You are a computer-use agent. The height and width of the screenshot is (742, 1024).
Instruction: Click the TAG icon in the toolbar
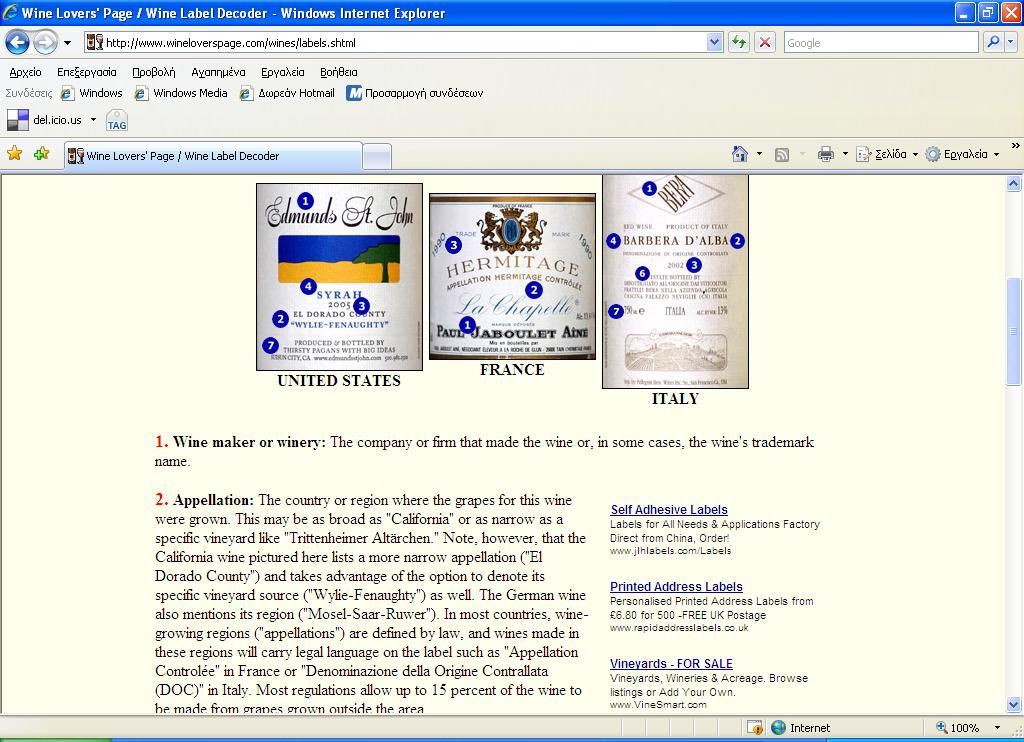(x=117, y=121)
